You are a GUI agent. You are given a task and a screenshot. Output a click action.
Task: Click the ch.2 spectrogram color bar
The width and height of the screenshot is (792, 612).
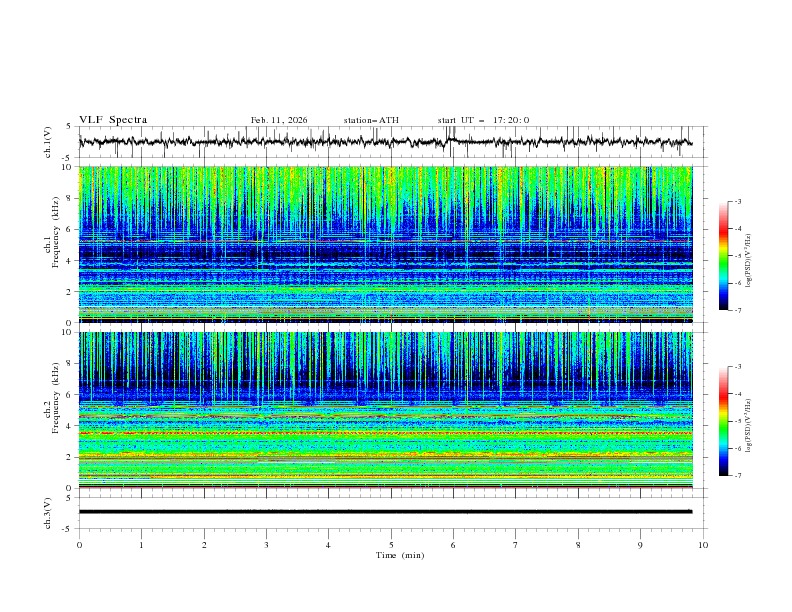(x=723, y=421)
